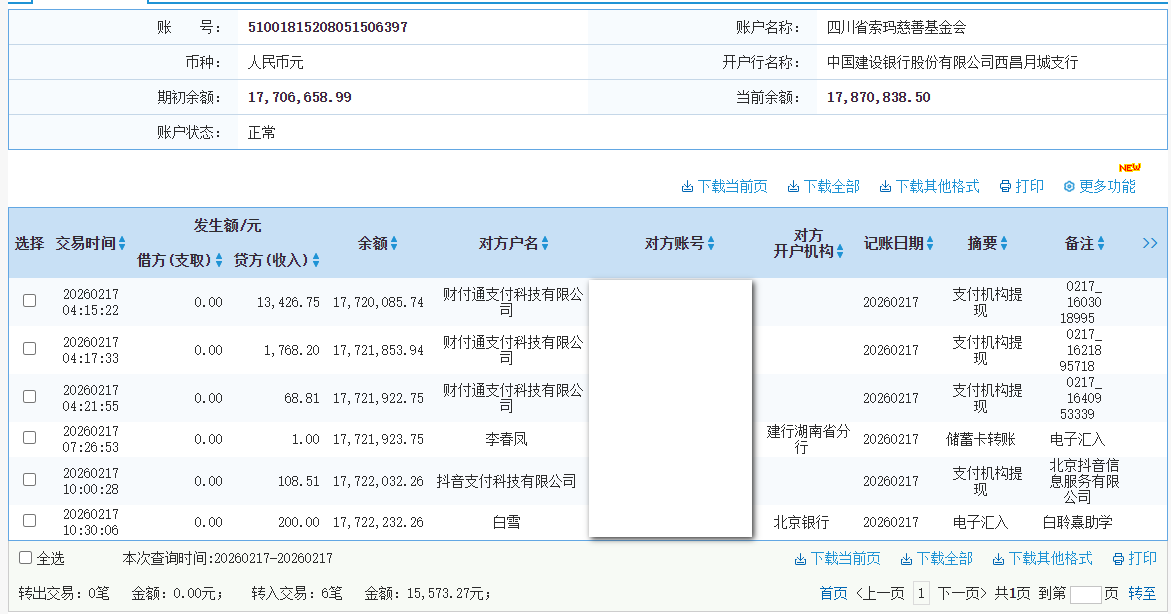This screenshot has width=1171, height=614.
Task: Click bottom 下载其他格式 link
Action: 1050,559
